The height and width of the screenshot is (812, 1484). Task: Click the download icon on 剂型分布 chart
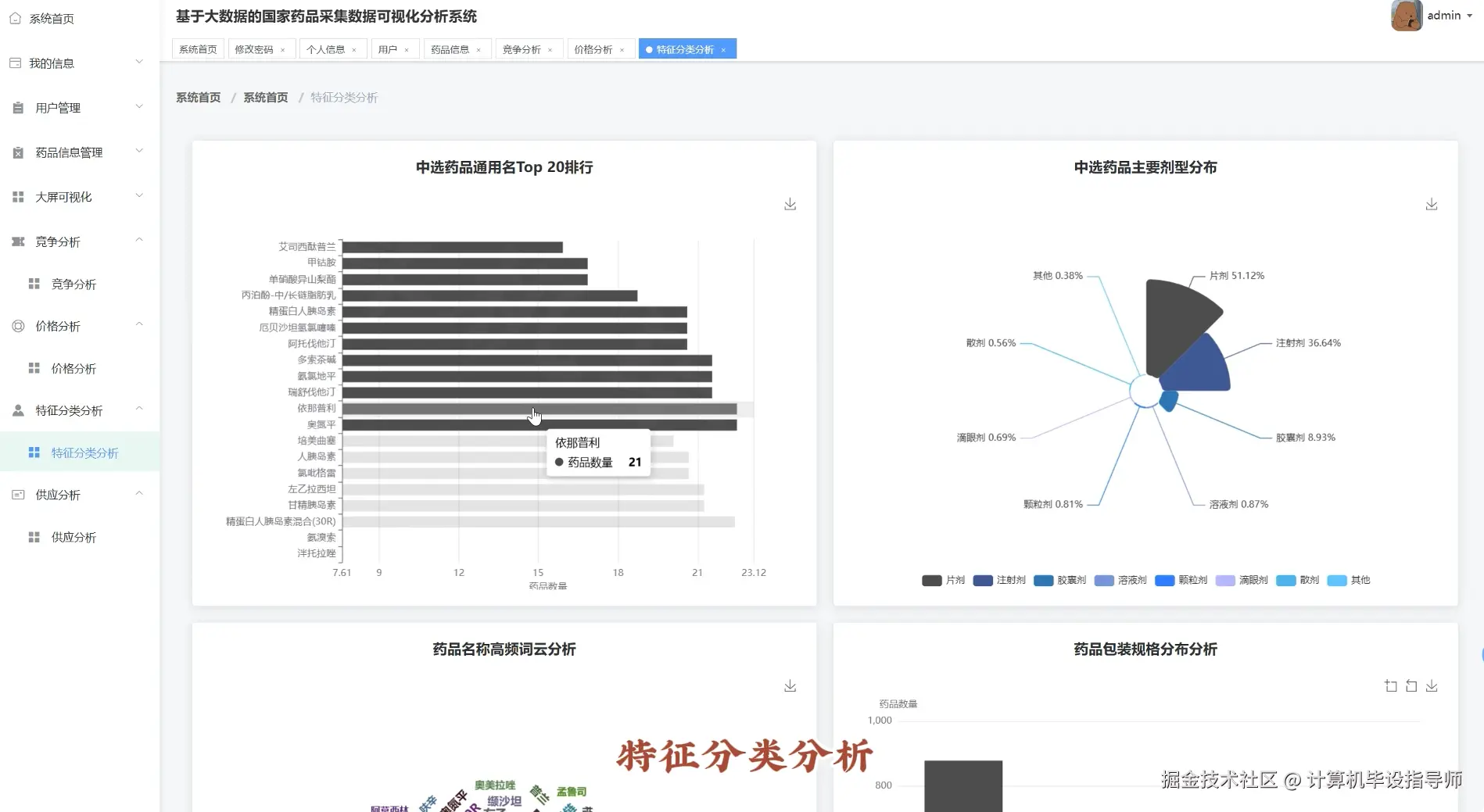click(1431, 204)
